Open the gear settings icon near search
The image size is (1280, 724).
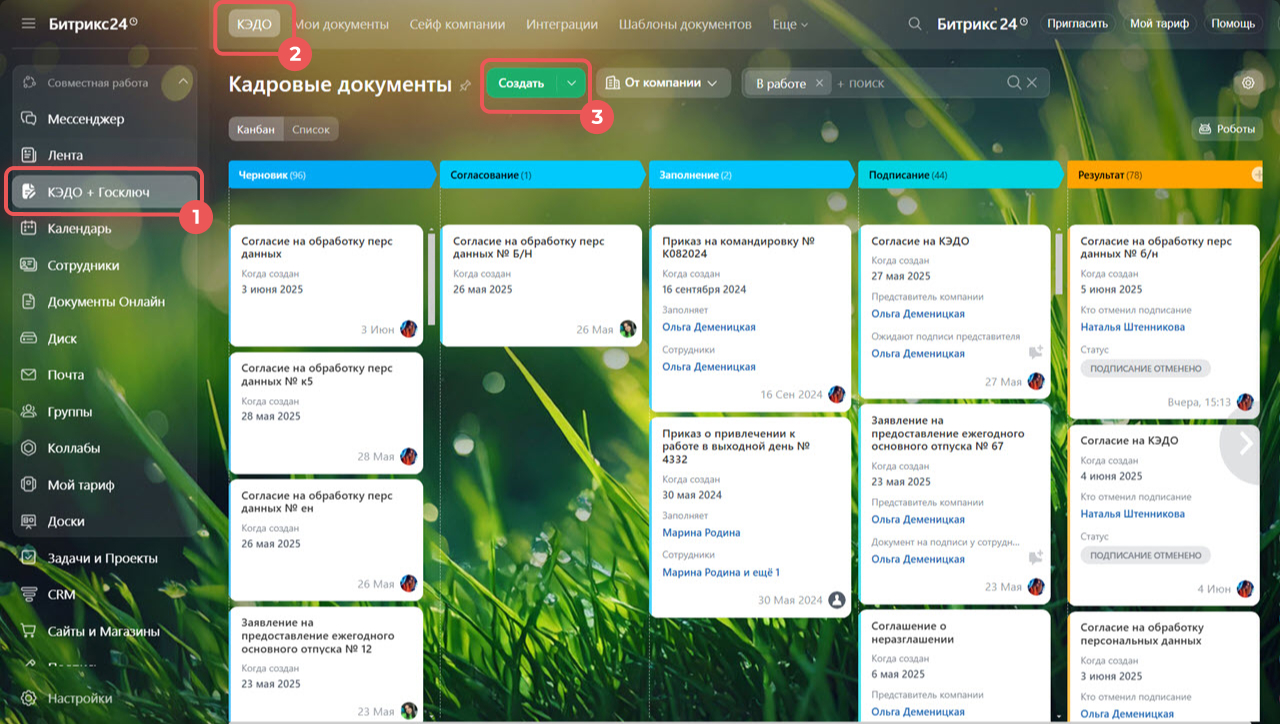click(x=1247, y=83)
